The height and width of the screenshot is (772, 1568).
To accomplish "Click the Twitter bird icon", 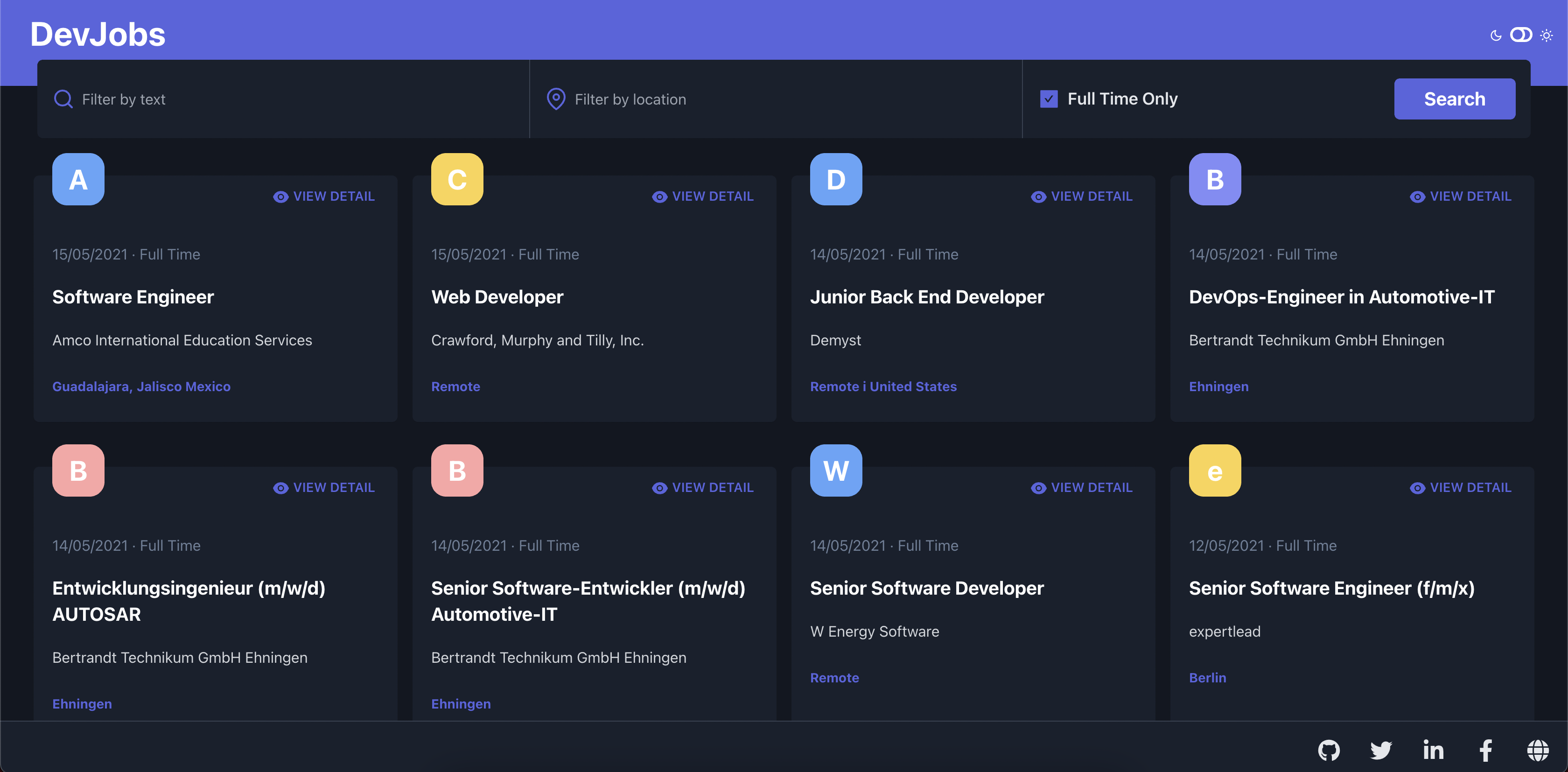I will pos(1380,750).
